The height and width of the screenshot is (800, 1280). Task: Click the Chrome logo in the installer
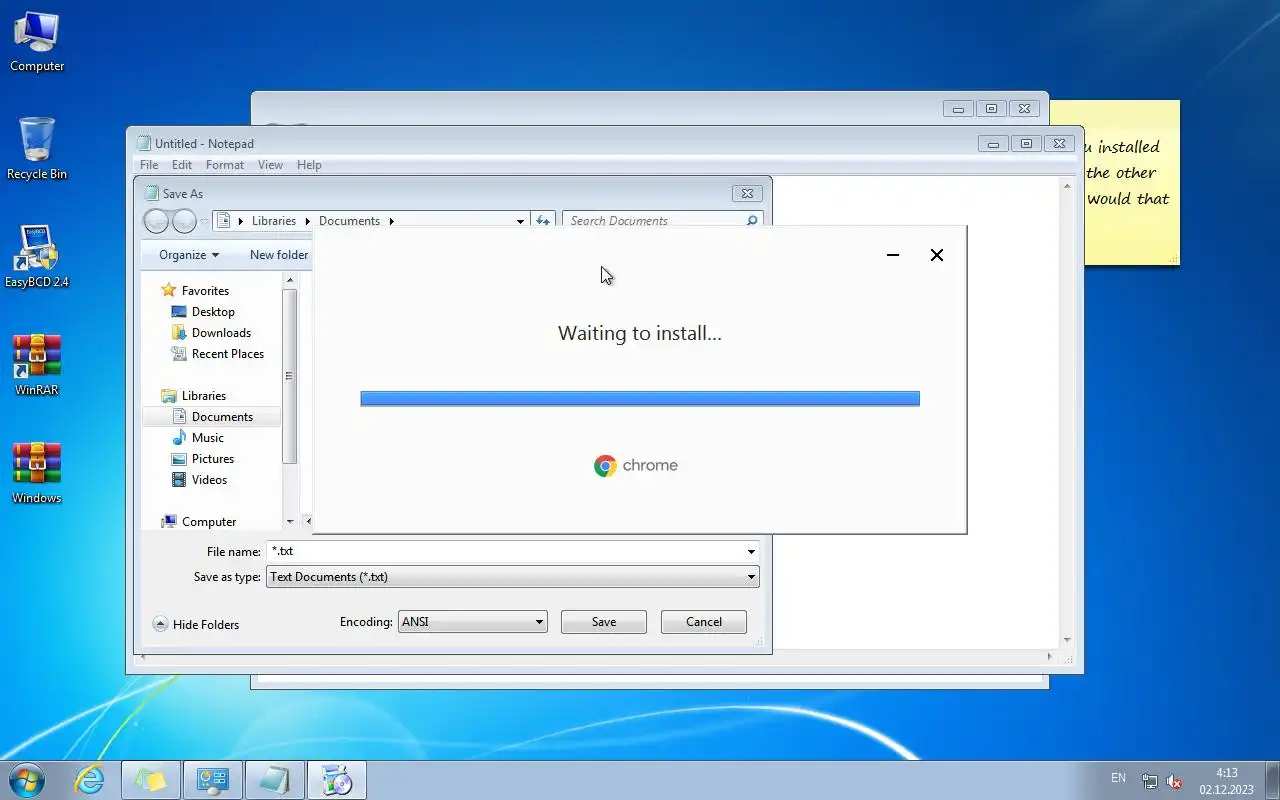tap(605, 466)
